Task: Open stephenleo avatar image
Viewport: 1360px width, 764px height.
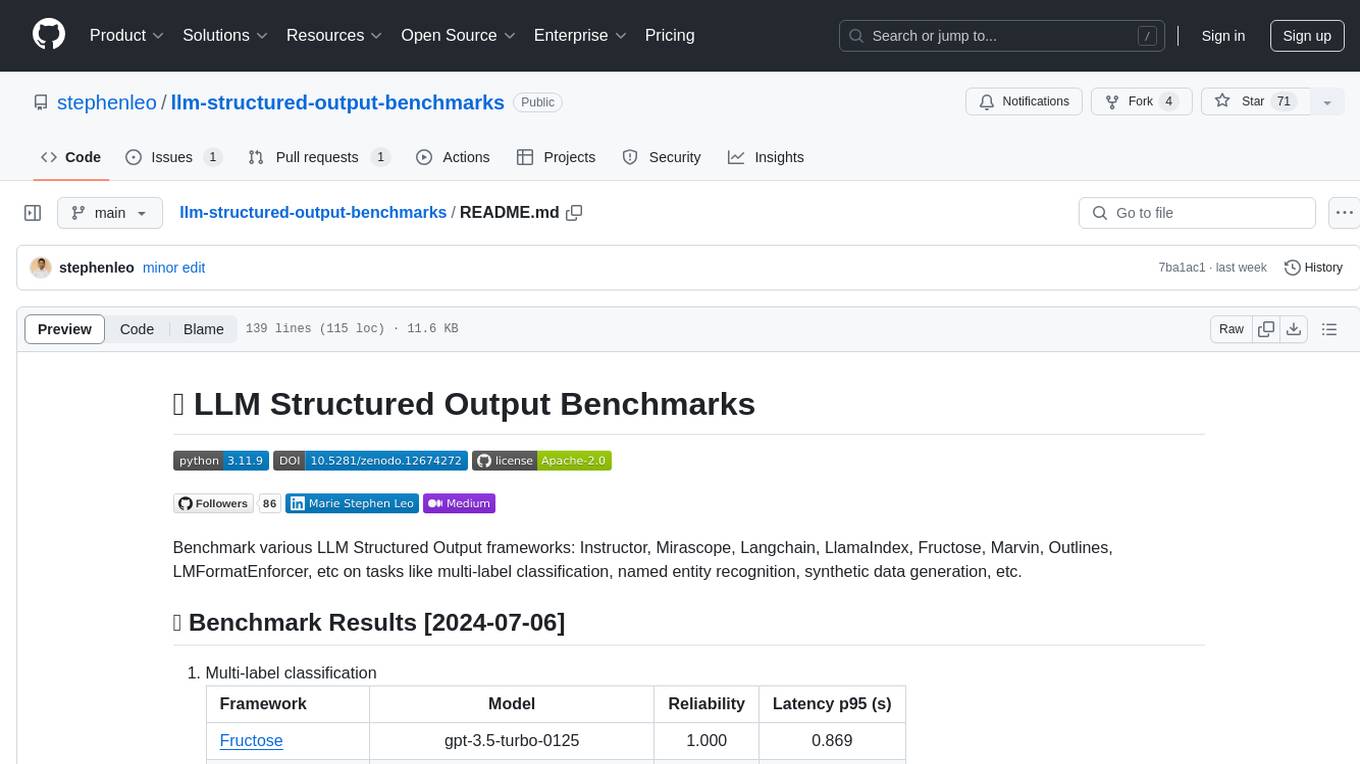Action: [x=41, y=267]
